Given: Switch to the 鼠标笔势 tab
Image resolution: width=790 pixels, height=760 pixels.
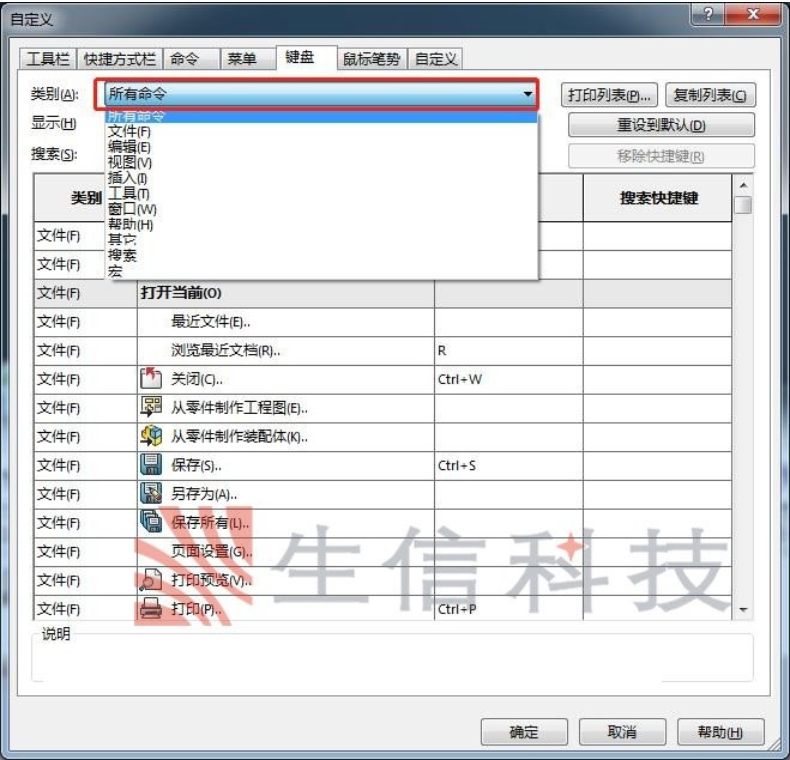Looking at the screenshot, I should pos(372,59).
